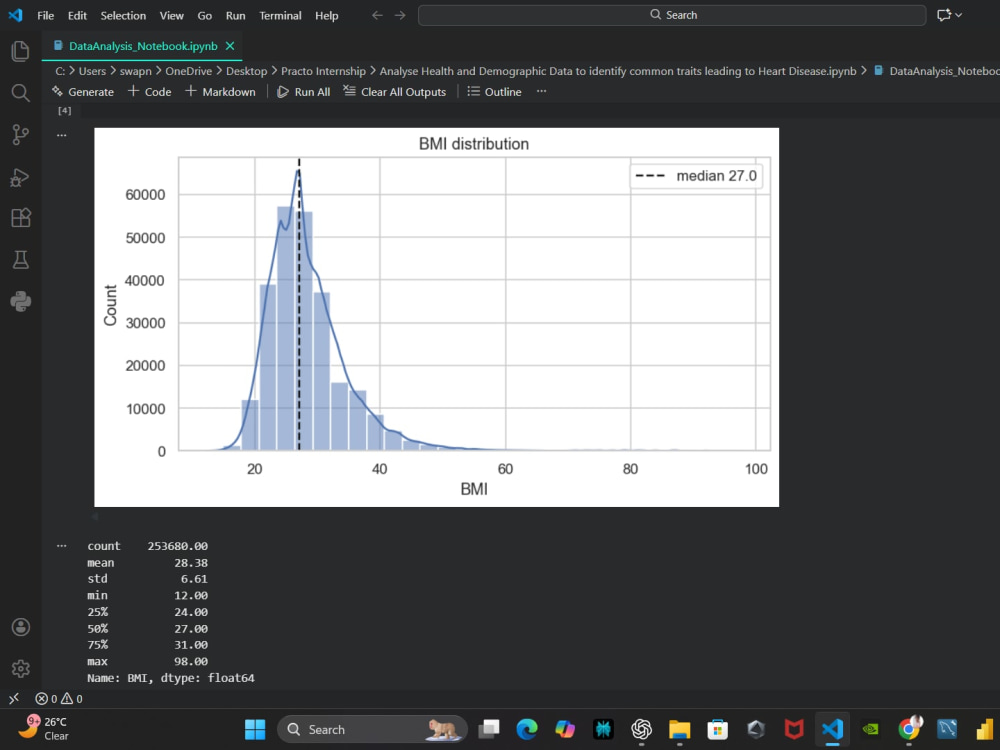The height and width of the screenshot is (750, 1000).
Task: Open Manage settings gear
Action: (x=20, y=668)
